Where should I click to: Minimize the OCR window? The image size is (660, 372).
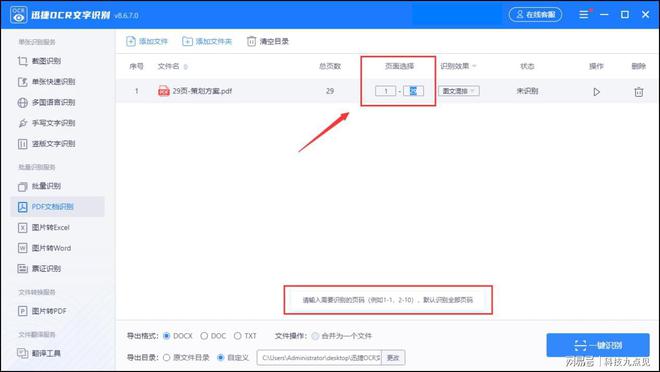[x=604, y=15]
